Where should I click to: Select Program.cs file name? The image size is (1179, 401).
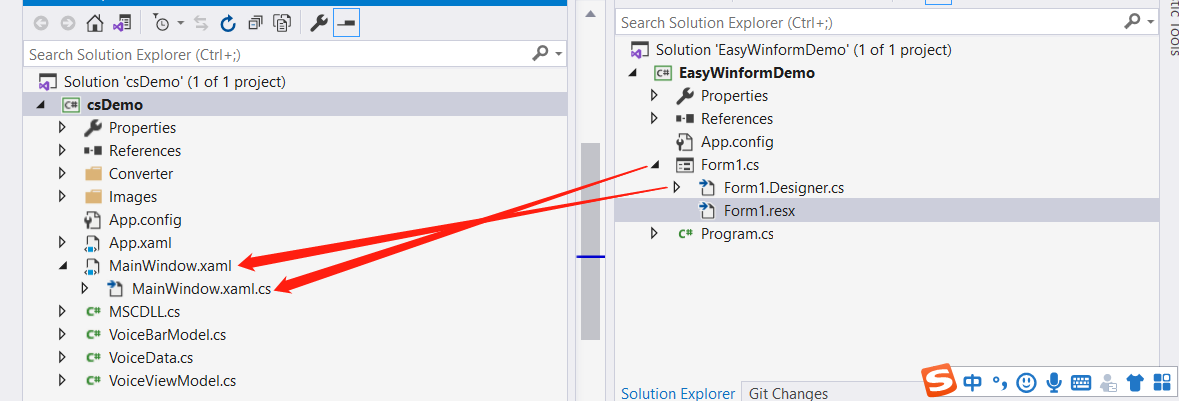pyautogui.click(x=737, y=234)
